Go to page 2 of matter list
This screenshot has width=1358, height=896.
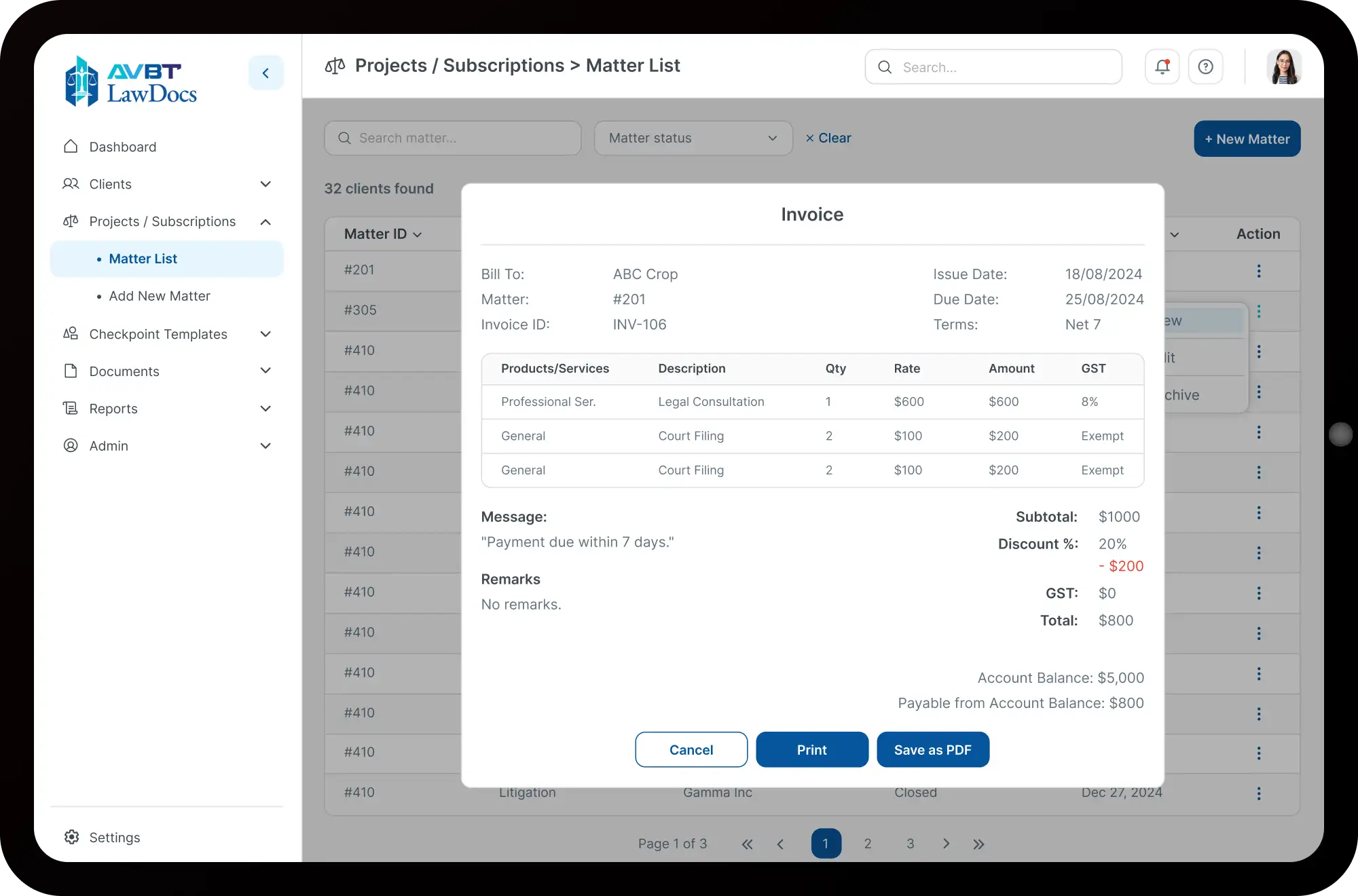[x=868, y=844]
